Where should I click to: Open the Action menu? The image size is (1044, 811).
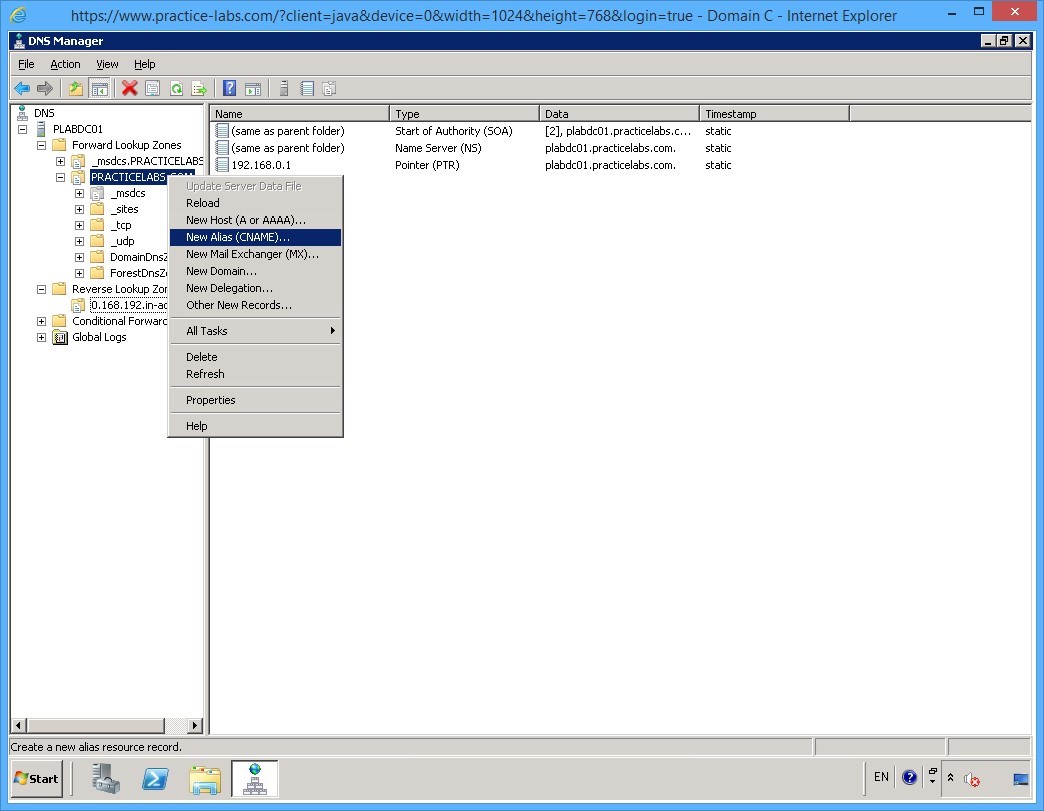coord(65,64)
